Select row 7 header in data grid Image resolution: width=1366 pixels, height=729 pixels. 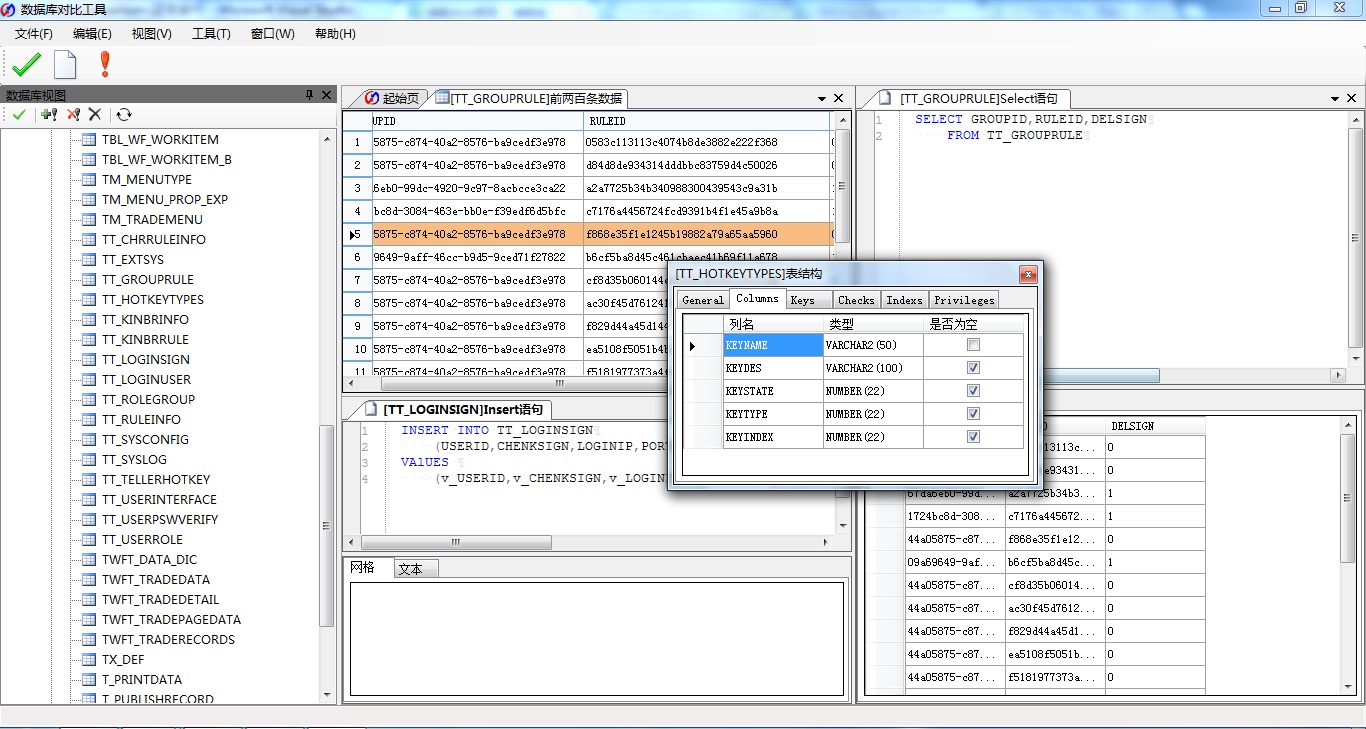tap(358, 280)
